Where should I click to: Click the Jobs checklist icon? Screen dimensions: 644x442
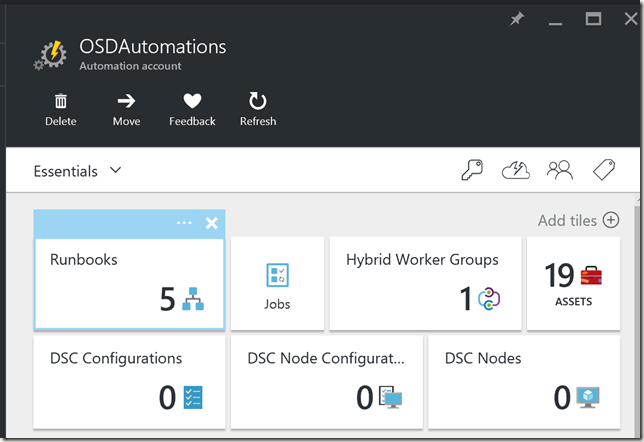[x=277, y=275]
